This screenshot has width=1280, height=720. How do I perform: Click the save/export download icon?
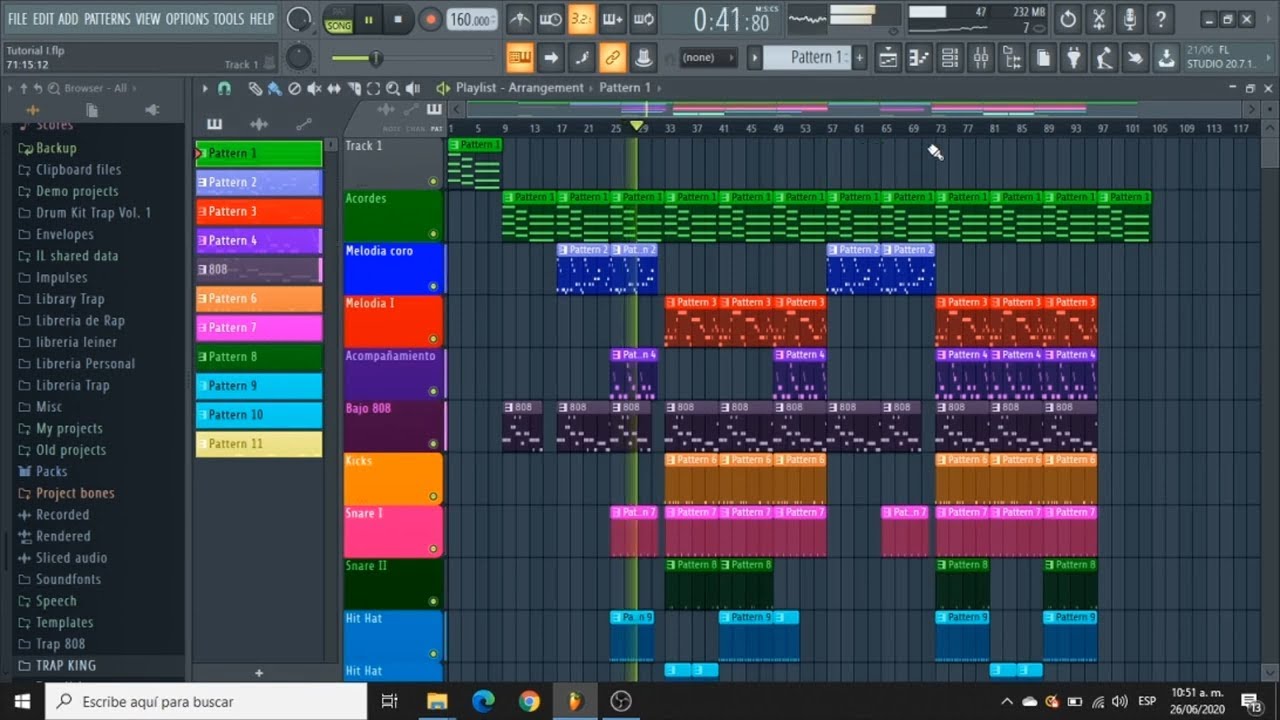pos(1166,58)
